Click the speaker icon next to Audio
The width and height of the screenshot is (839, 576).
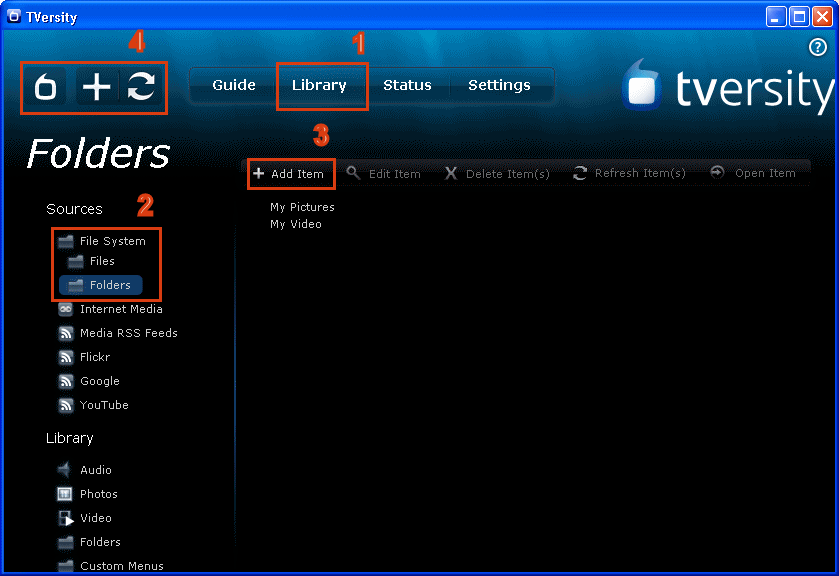click(64, 470)
